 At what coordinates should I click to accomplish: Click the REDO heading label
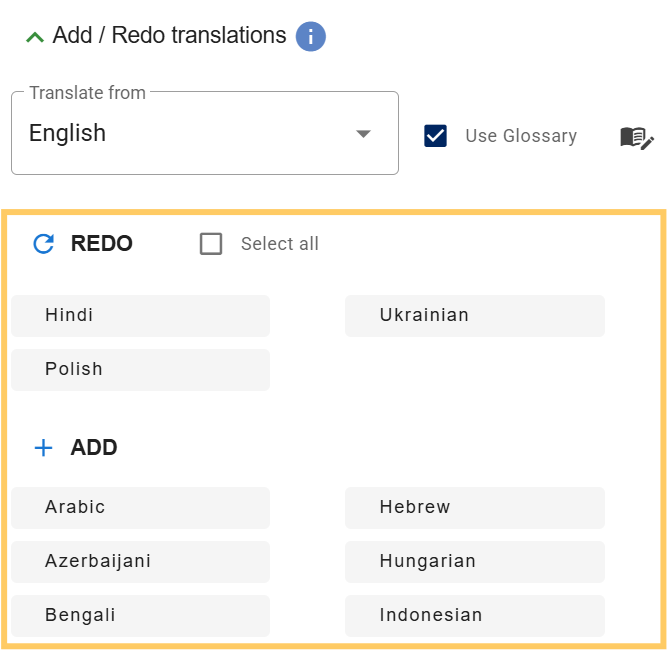[x=102, y=244]
